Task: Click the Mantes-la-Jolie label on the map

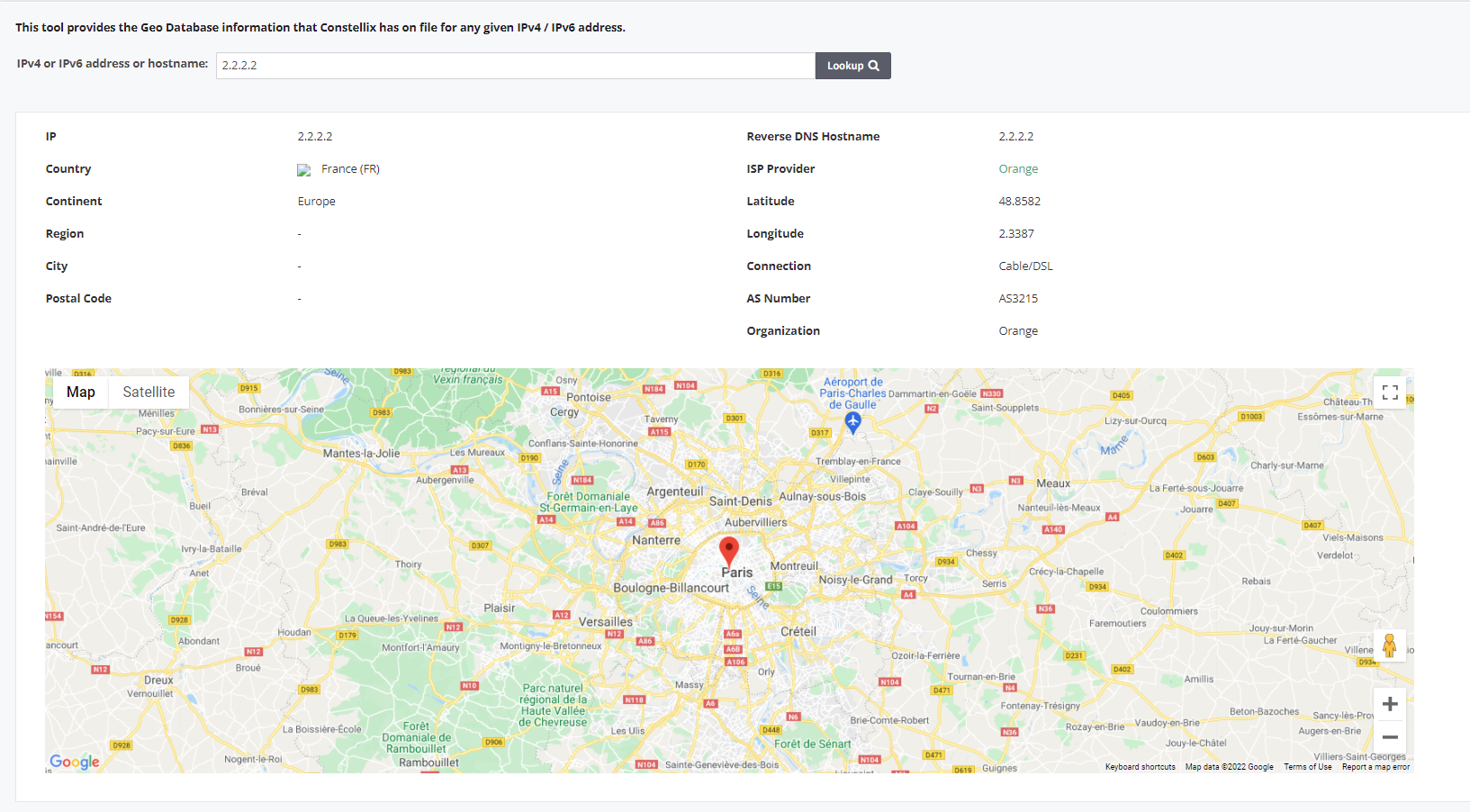Action: [361, 454]
